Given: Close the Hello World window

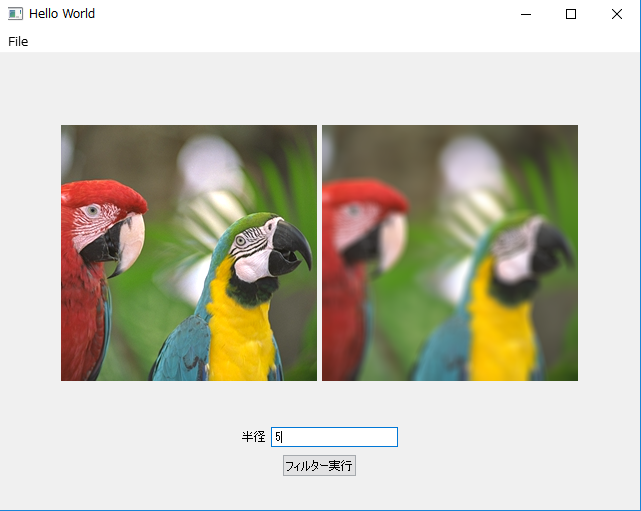Looking at the screenshot, I should [x=617, y=14].
